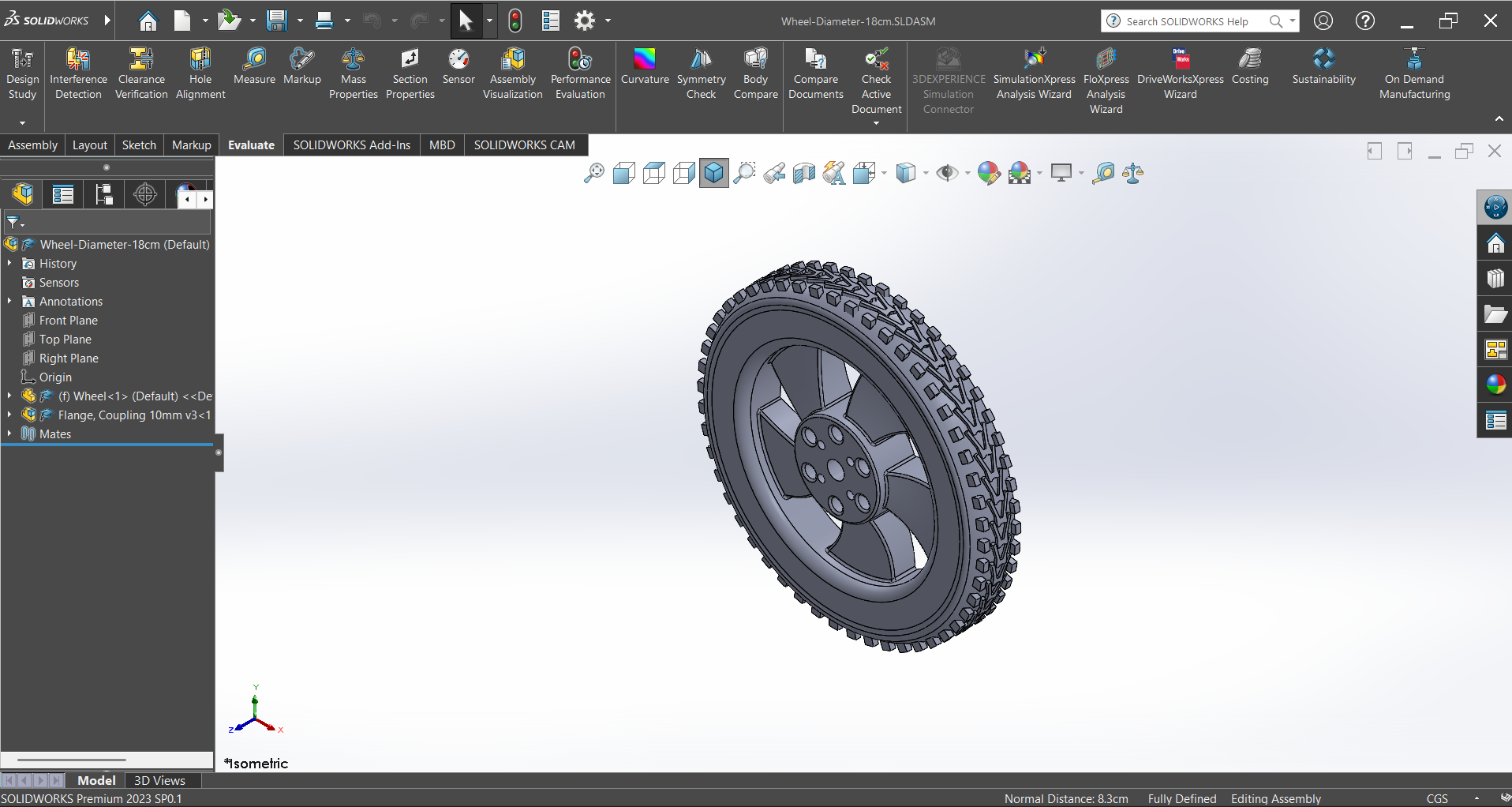Open SOLIDWORKS Add-Ins tab
Image resolution: width=1512 pixels, height=807 pixels.
352,145
